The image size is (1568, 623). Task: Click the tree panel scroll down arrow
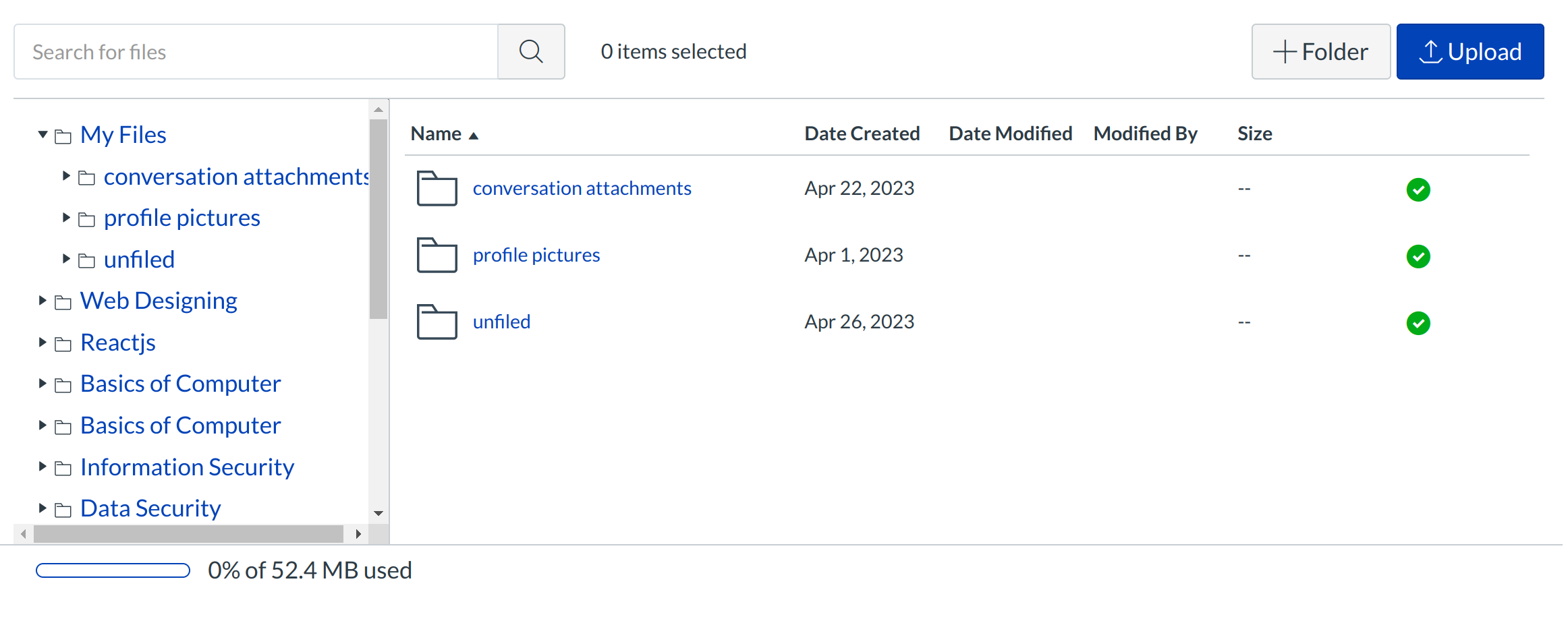379,513
